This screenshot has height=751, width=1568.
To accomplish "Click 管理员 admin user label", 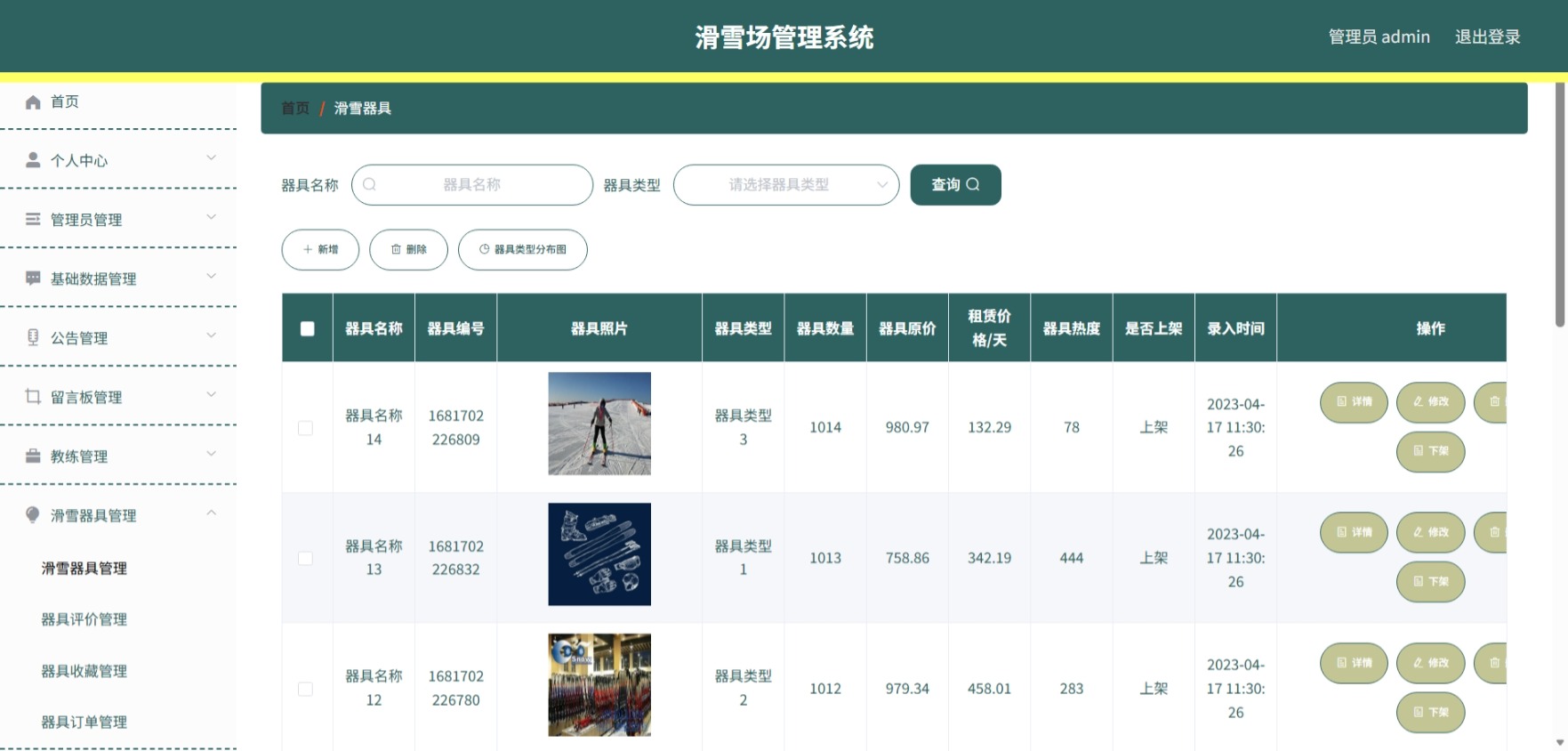I will 1379,37.
